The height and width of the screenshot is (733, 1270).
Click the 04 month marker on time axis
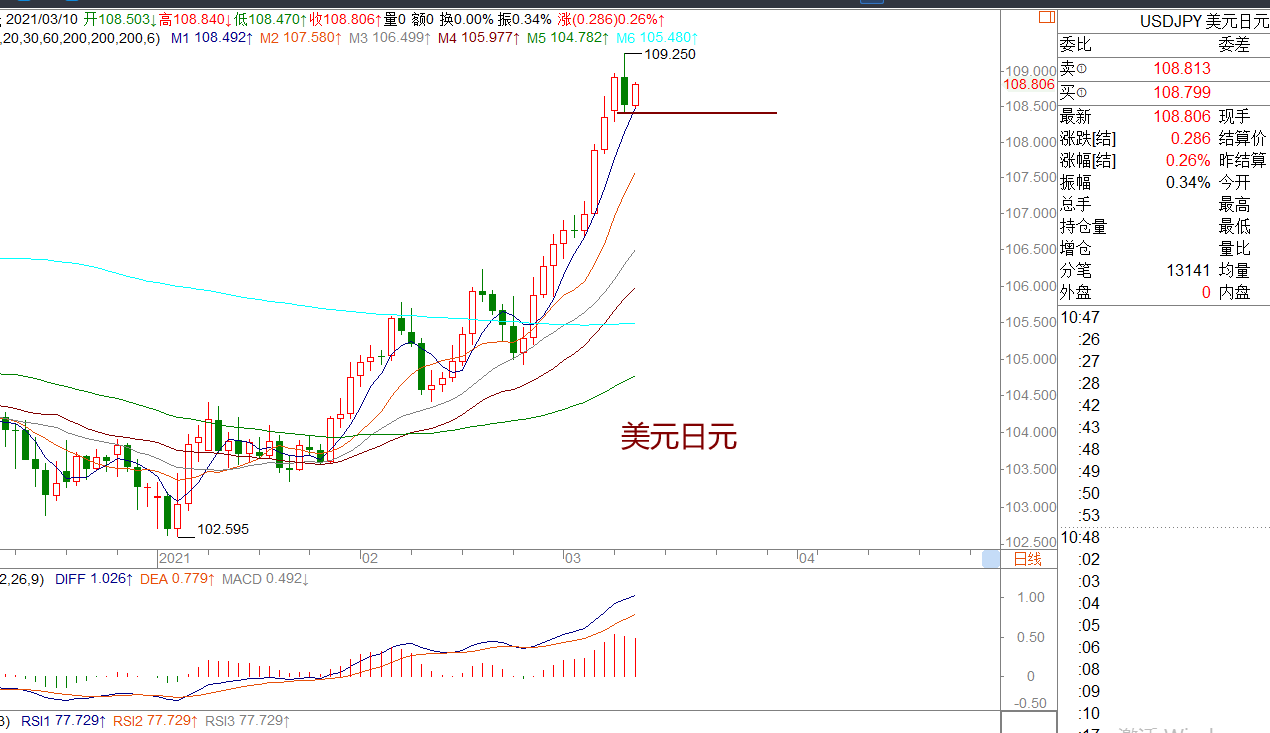point(806,558)
